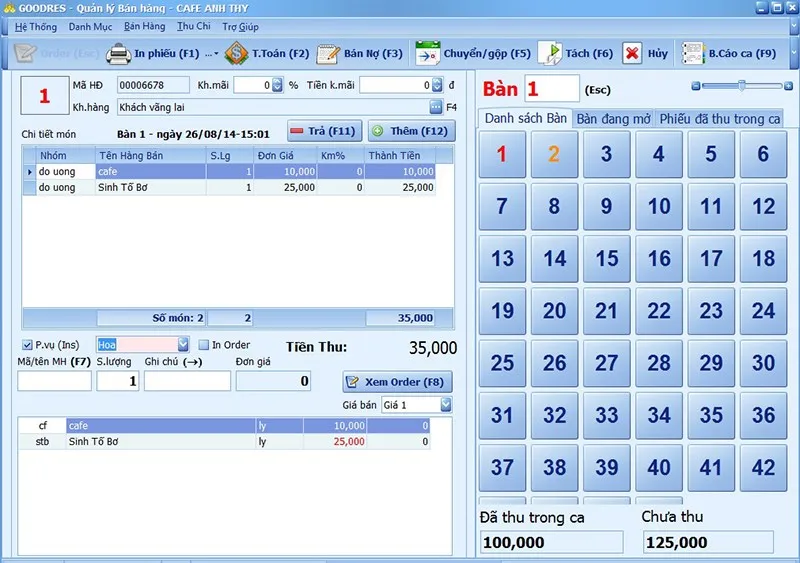The width and height of the screenshot is (800, 563).
Task: Switch to the Bàn đang mở tab
Action: click(613, 118)
